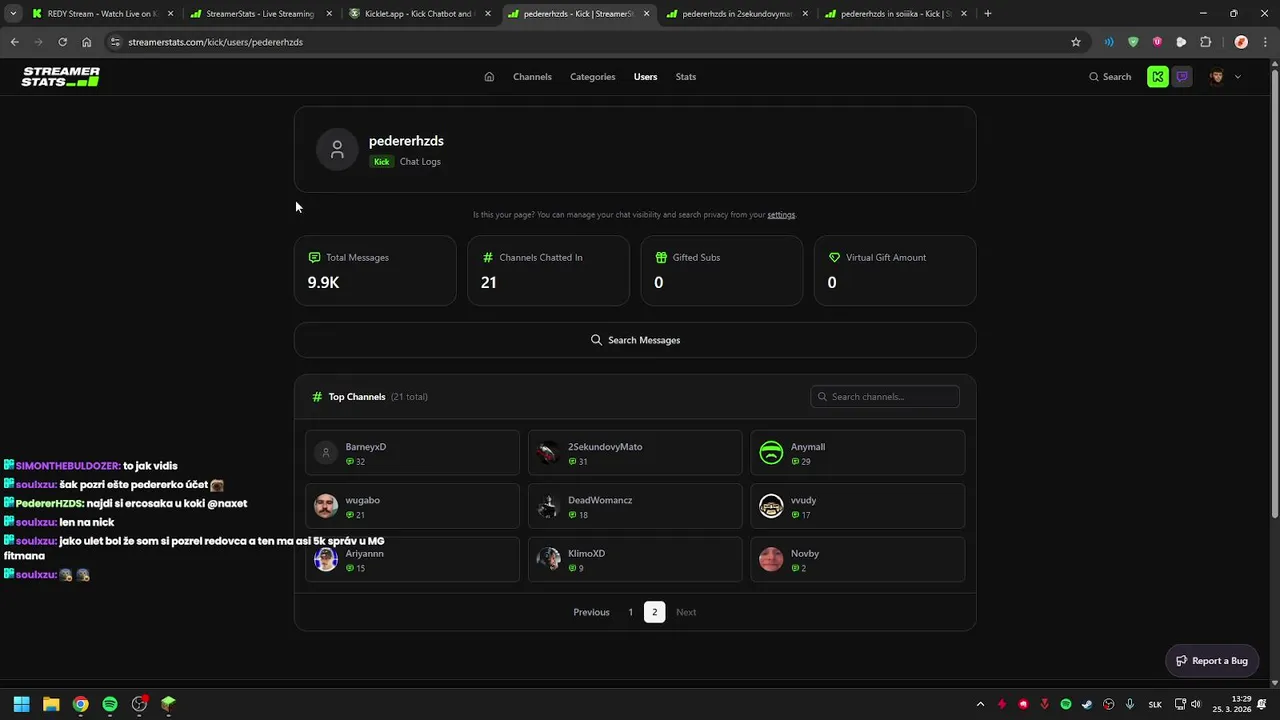Open the privacy settings link

781,215
